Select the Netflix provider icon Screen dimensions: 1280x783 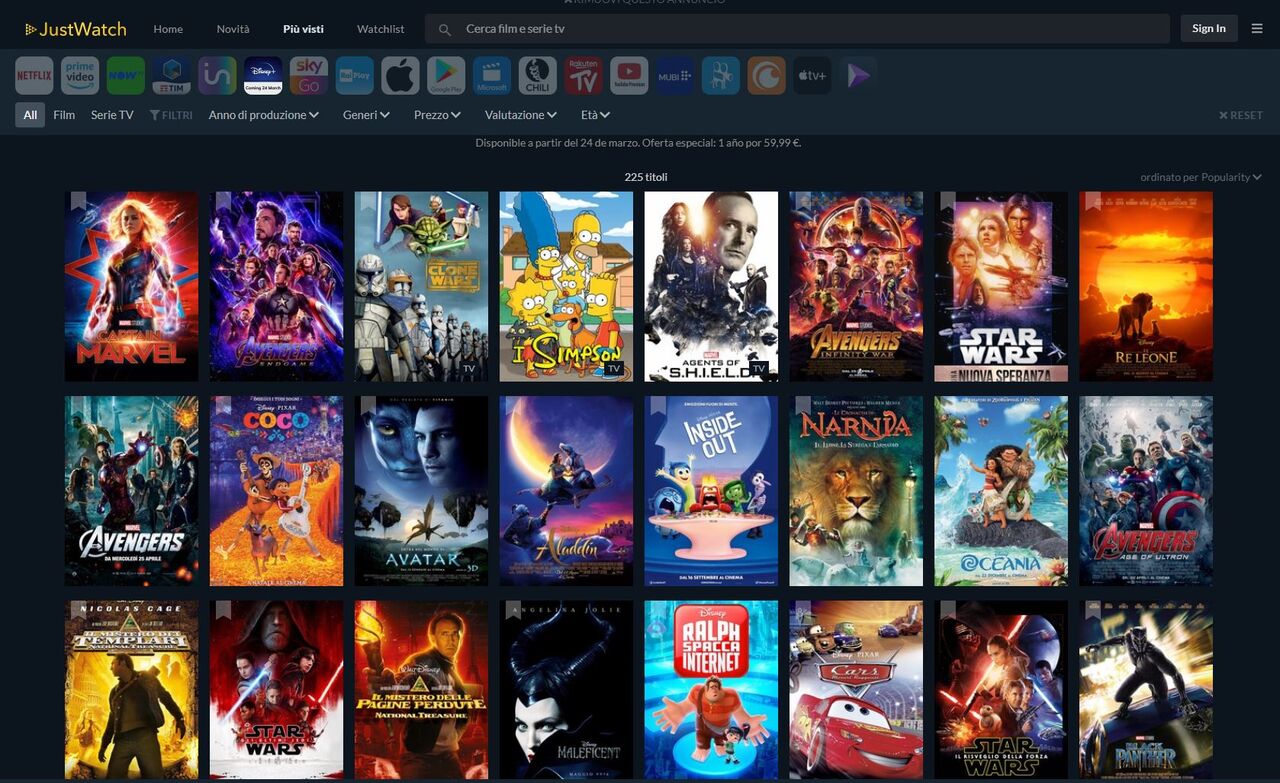[x=33, y=74]
